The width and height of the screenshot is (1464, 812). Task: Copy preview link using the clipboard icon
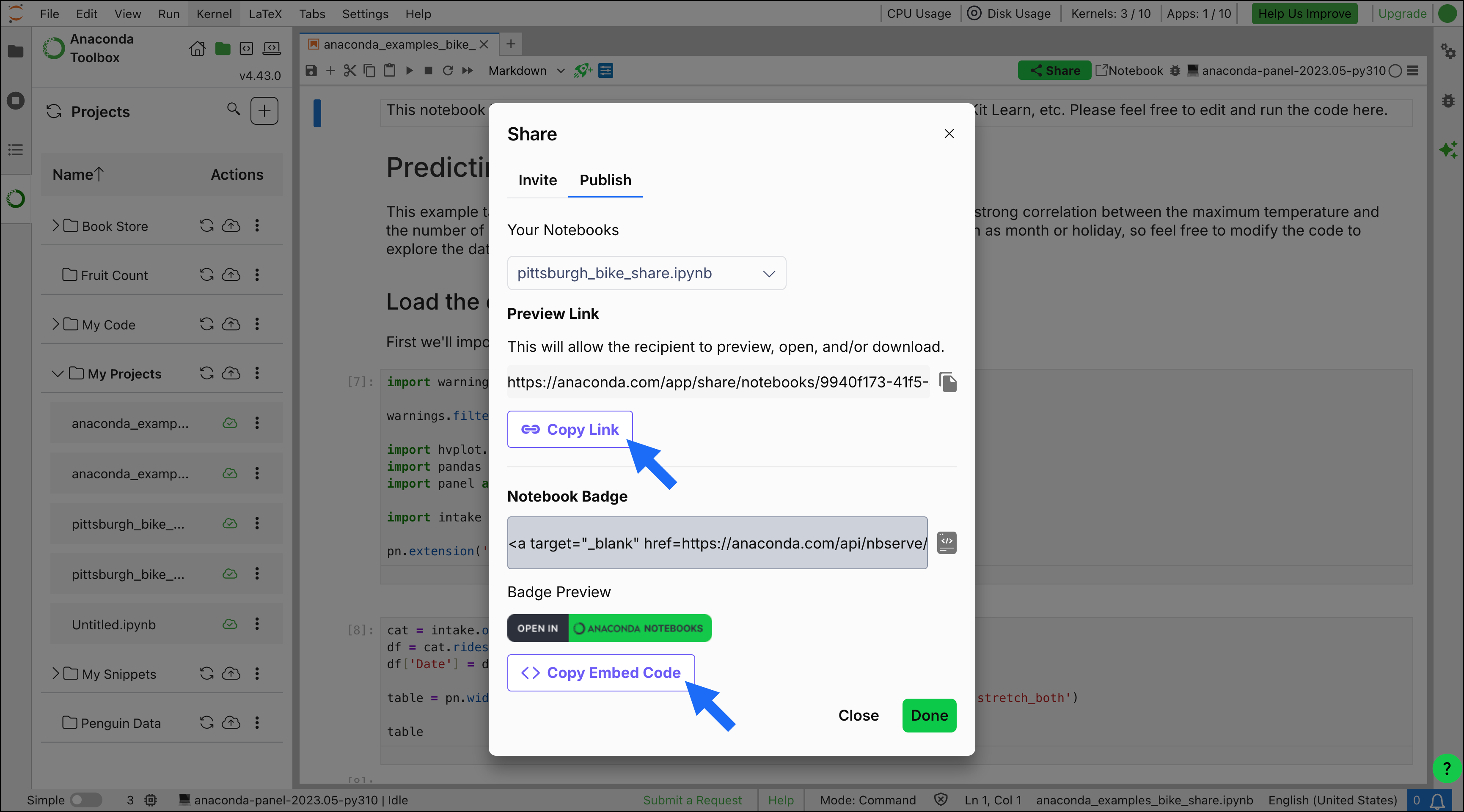pyautogui.click(x=947, y=382)
